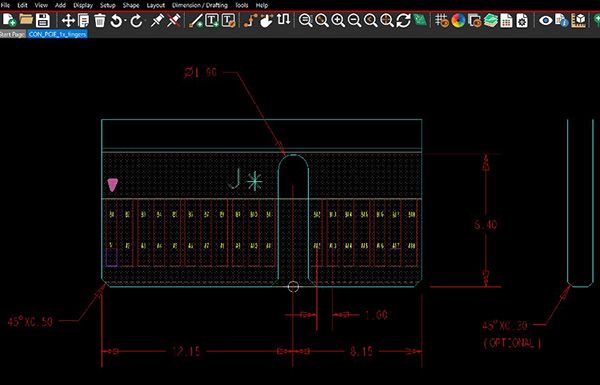Open the cross-section layers stack icon
The height and width of the screenshot is (385, 600).
[491, 20]
